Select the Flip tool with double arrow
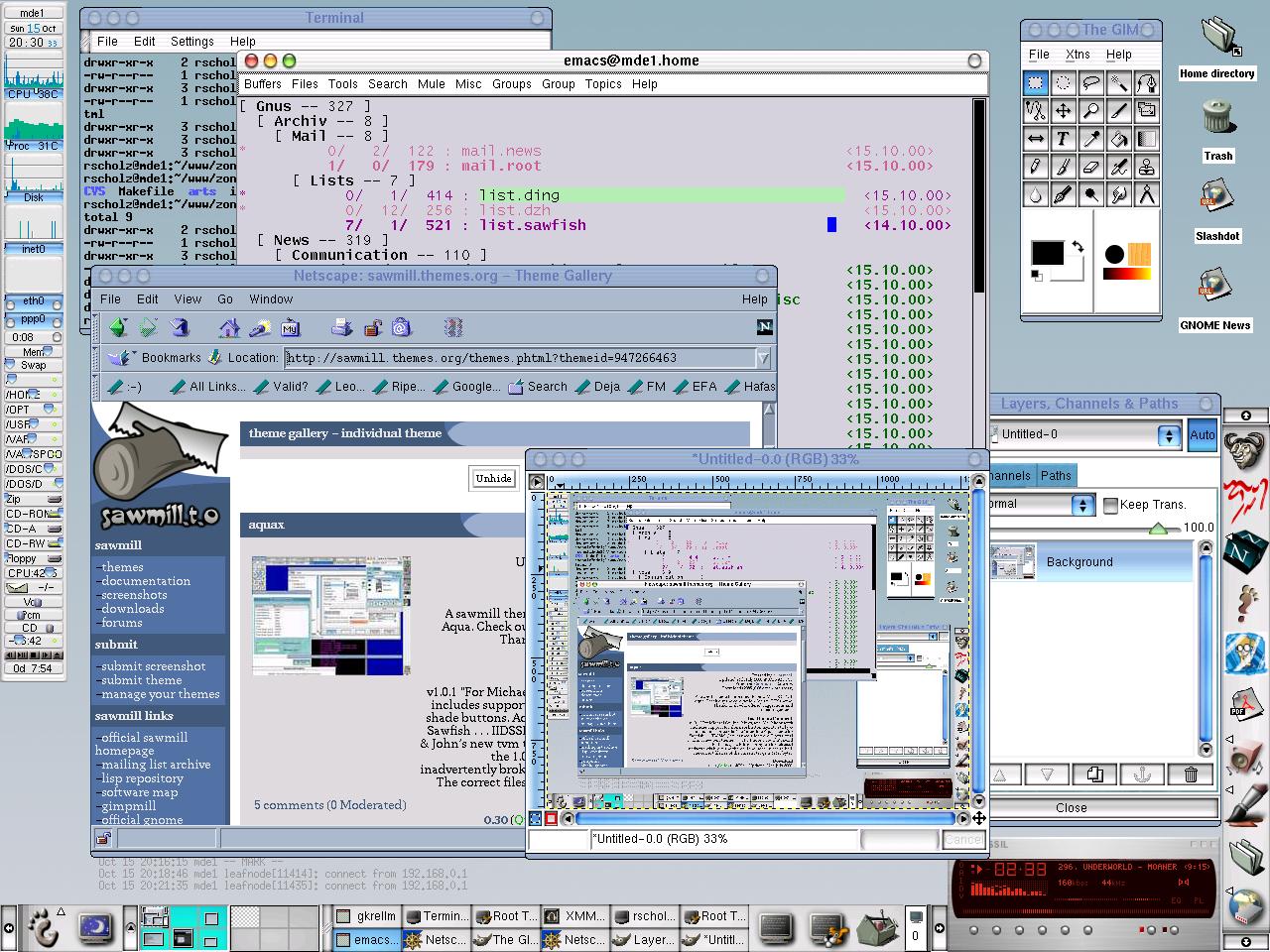1270x952 pixels. pyautogui.click(x=1035, y=139)
